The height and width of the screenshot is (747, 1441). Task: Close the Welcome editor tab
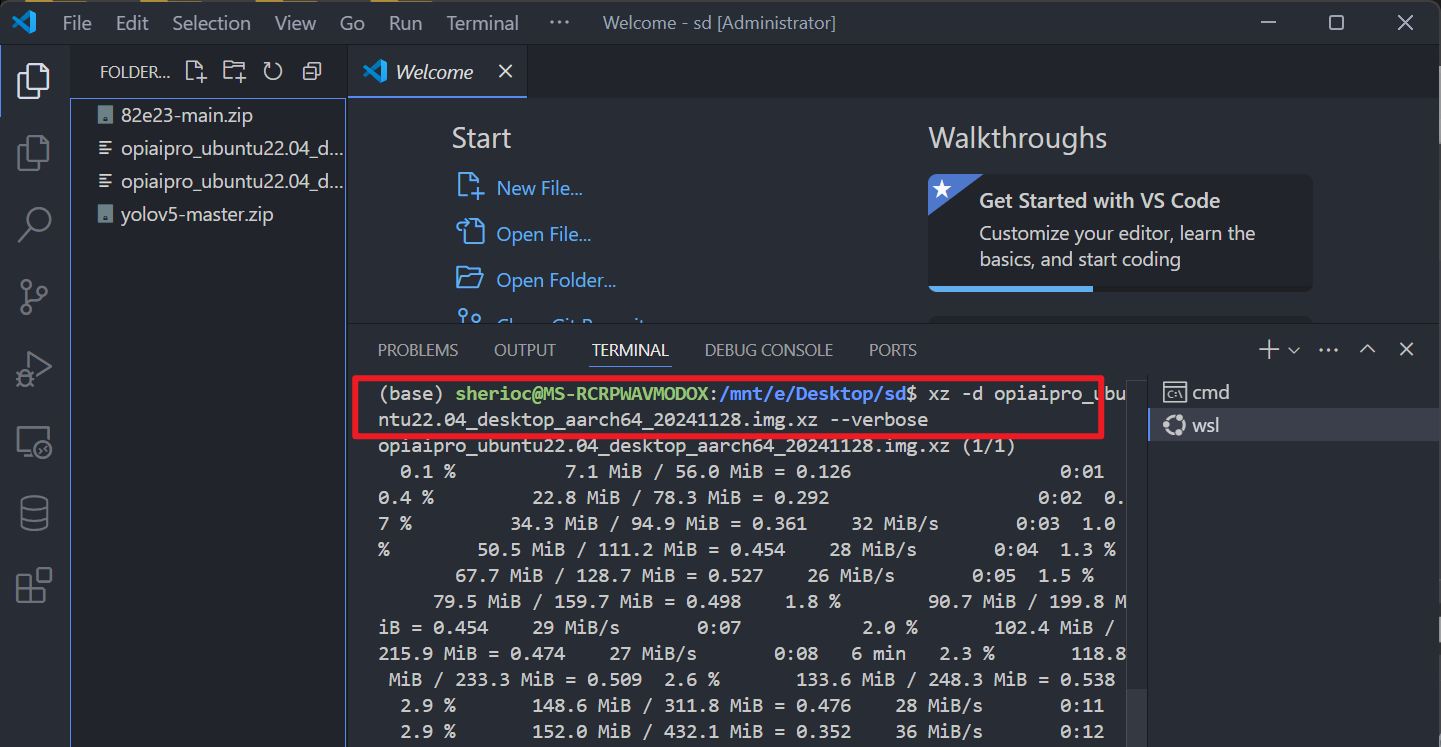point(505,71)
